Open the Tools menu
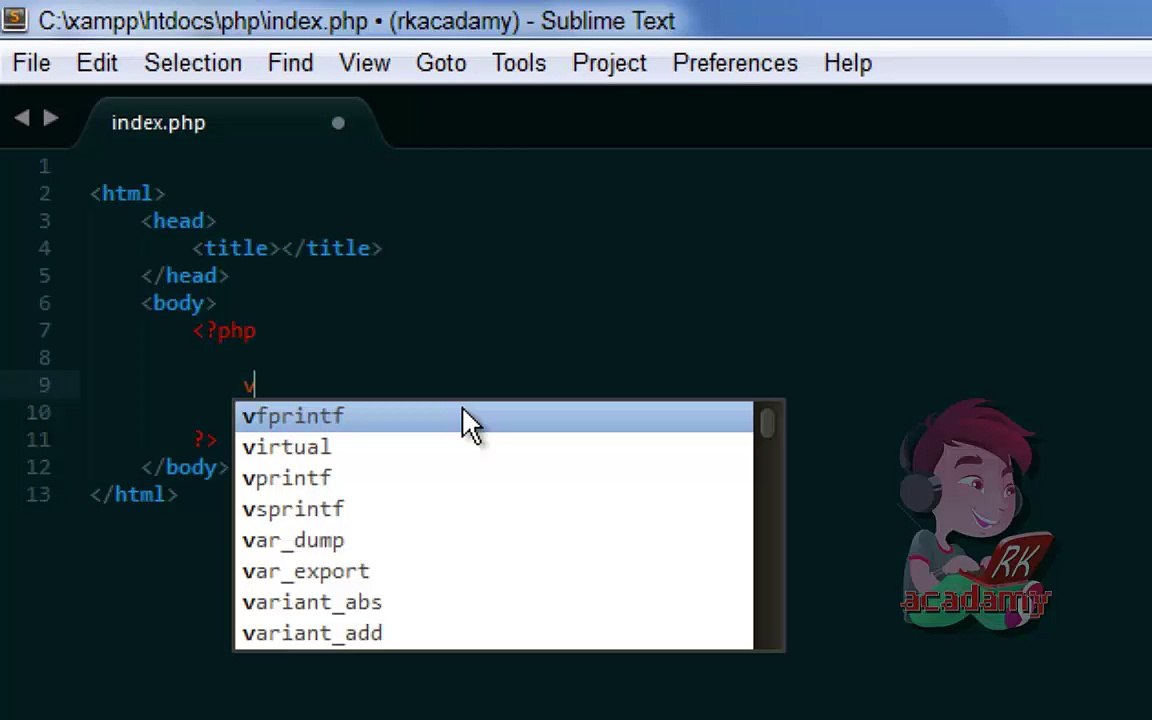Viewport: 1152px width, 720px height. click(x=519, y=63)
